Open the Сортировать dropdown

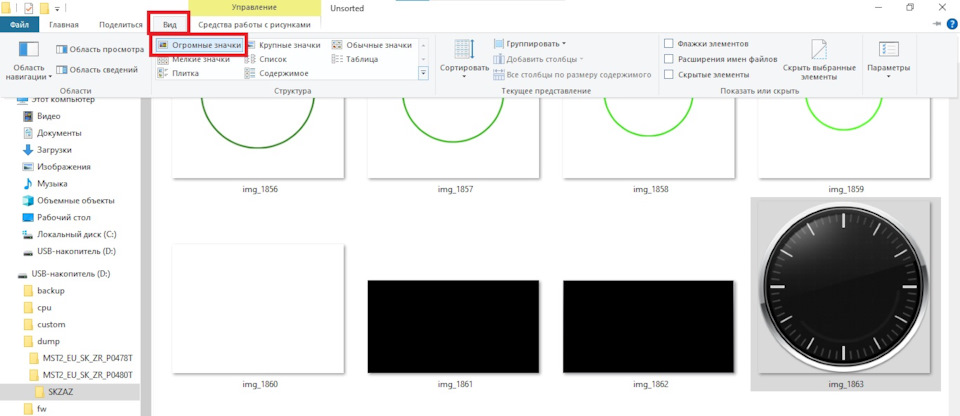[x=464, y=59]
